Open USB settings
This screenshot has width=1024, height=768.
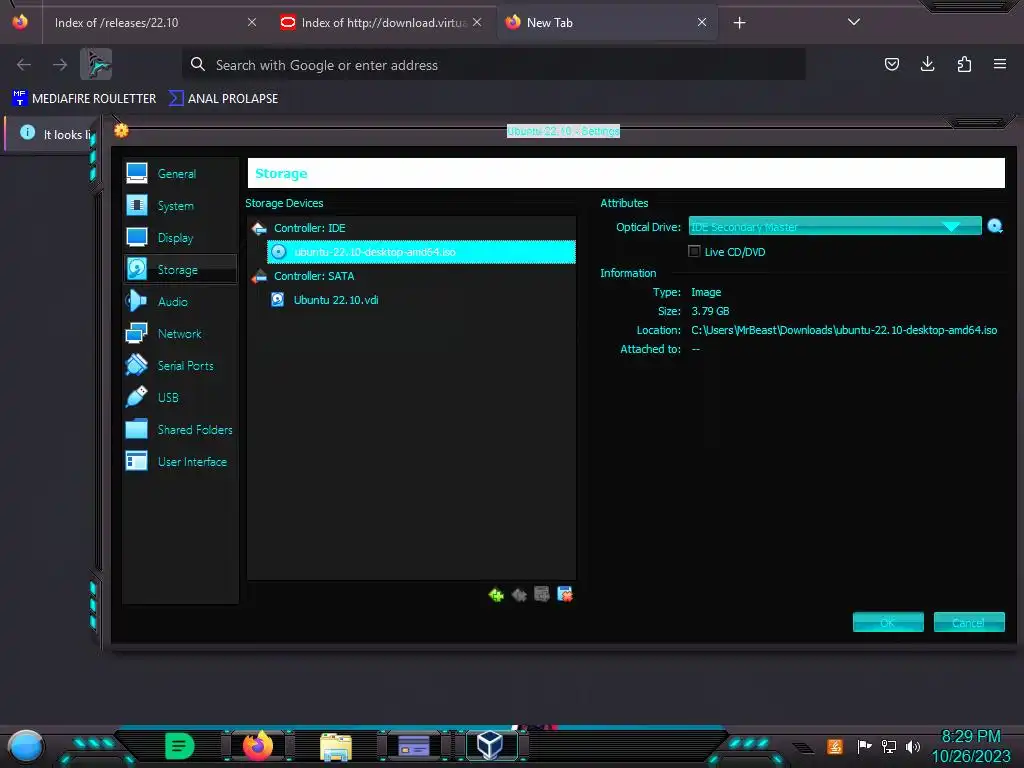tap(180, 397)
